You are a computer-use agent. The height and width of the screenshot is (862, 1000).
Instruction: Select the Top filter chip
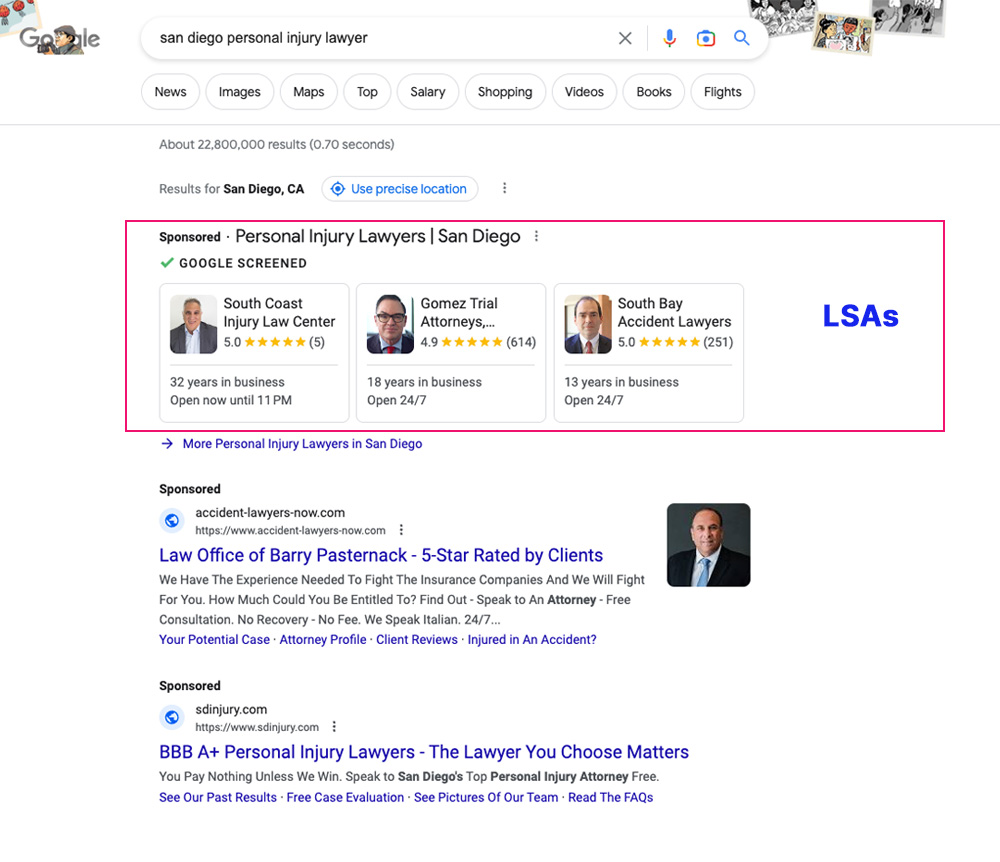click(x=367, y=92)
